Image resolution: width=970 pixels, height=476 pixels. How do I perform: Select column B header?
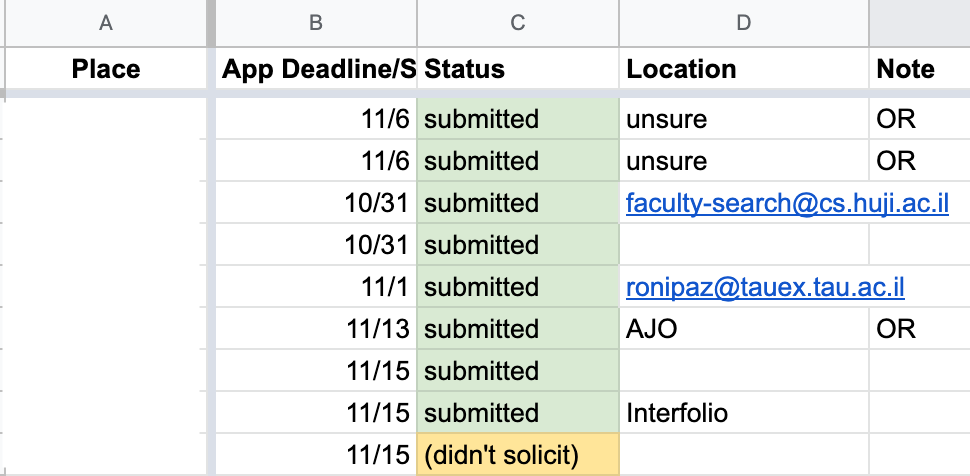pyautogui.click(x=316, y=23)
